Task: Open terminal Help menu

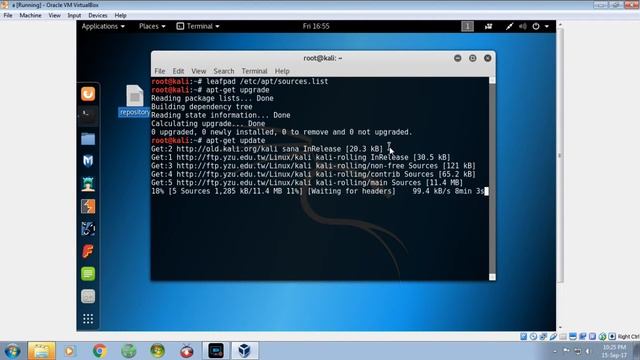Action: tap(282, 71)
